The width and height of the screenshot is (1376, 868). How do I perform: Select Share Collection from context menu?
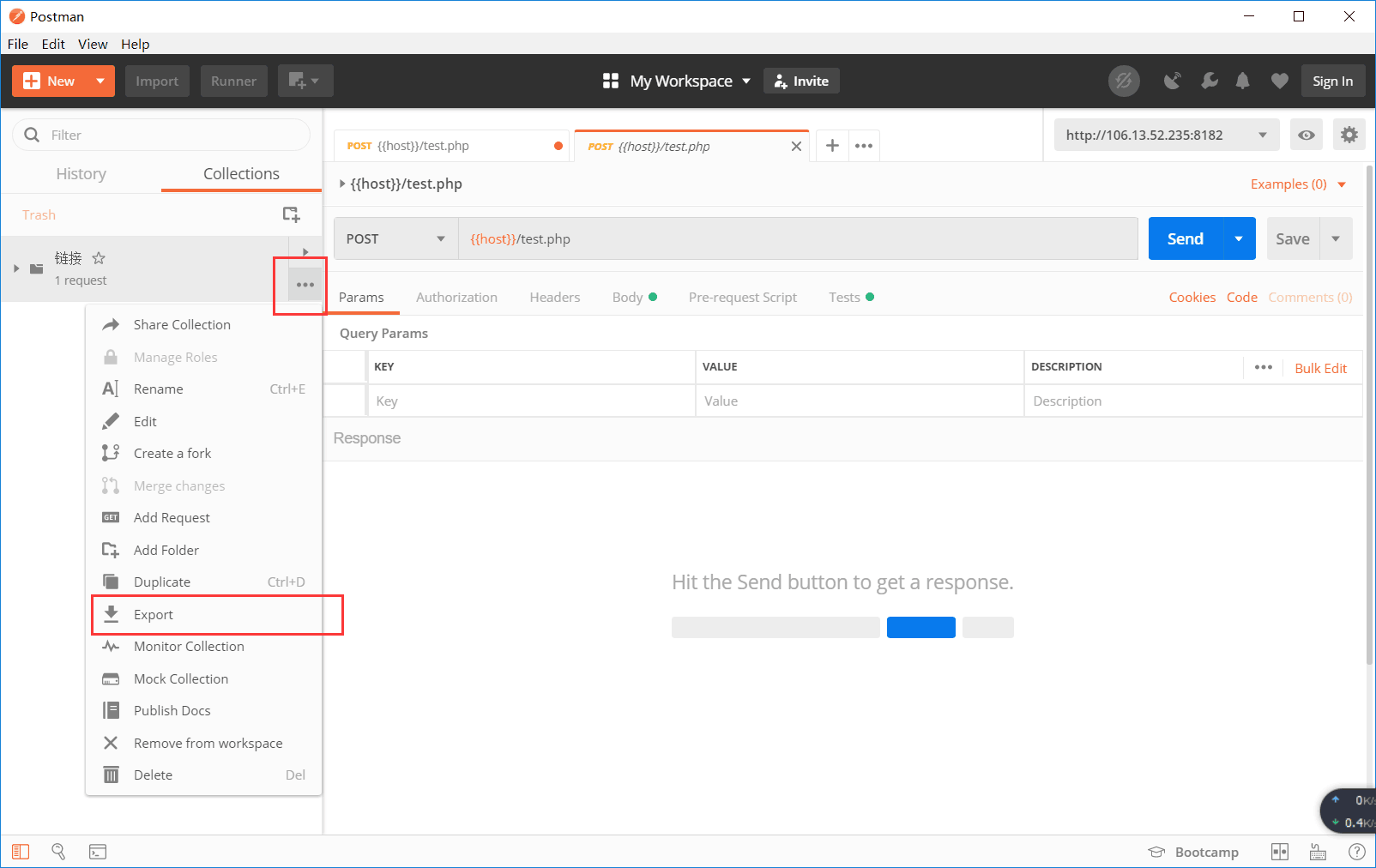[203, 324]
